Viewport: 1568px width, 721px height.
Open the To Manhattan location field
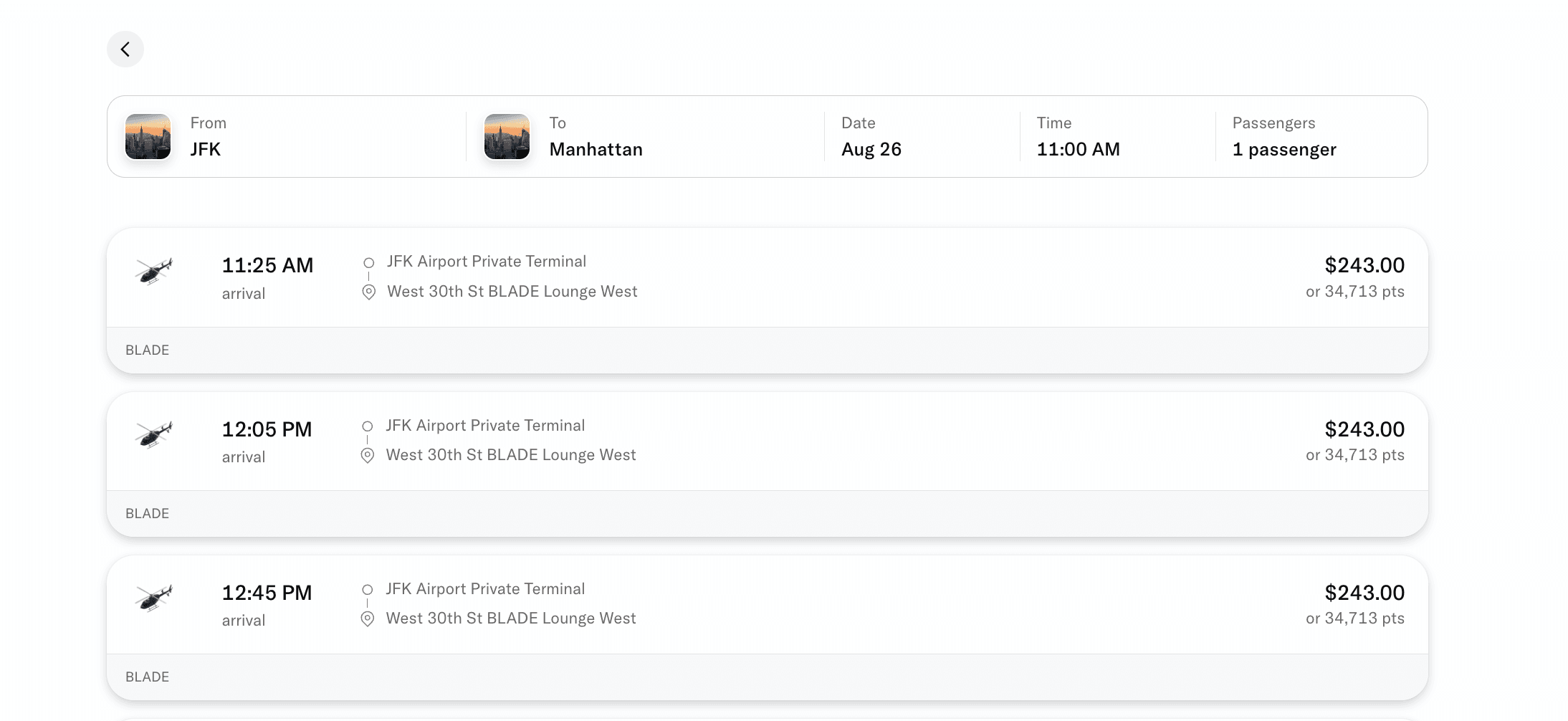tap(645, 136)
